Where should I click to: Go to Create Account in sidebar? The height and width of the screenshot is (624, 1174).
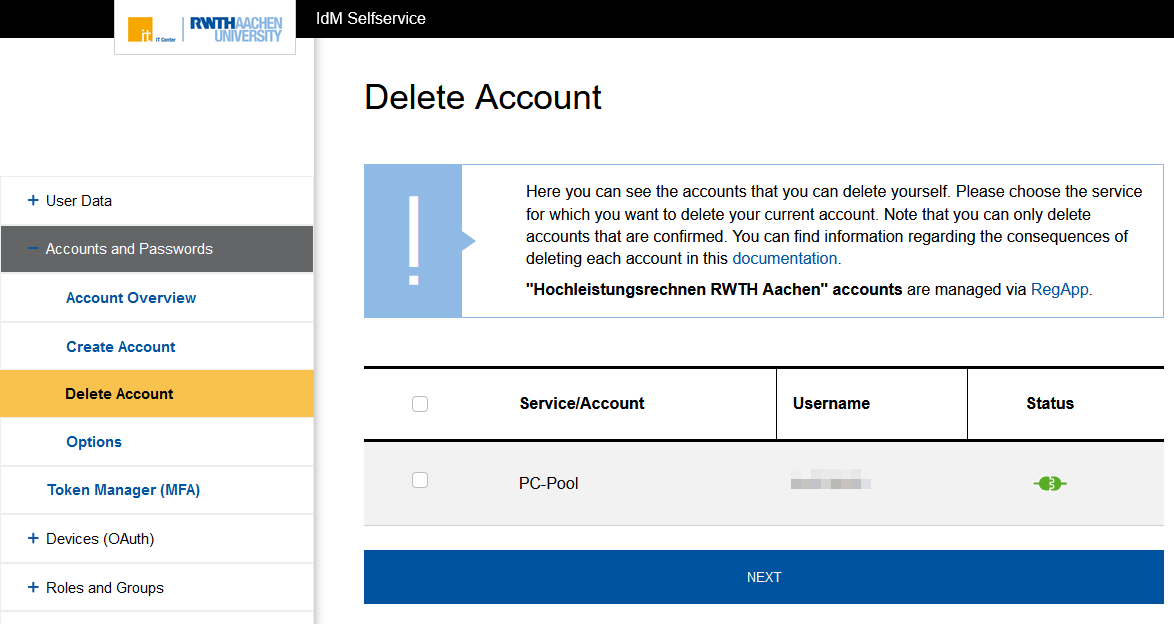[121, 347]
